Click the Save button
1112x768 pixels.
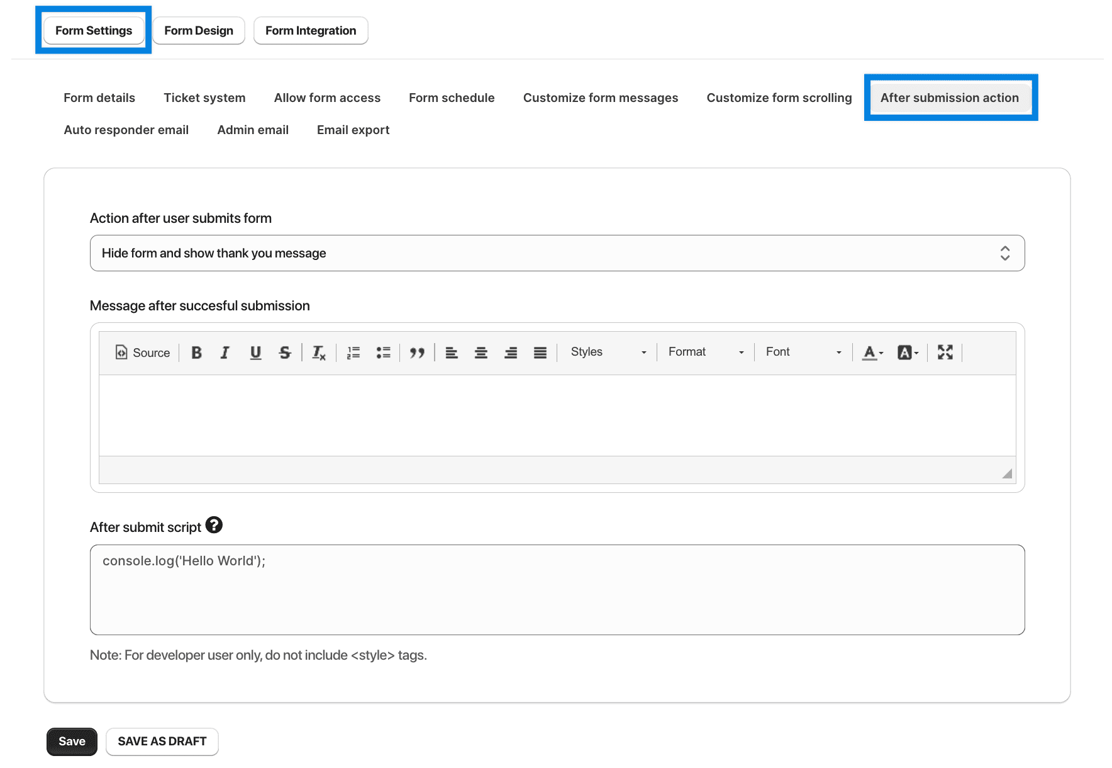pos(72,741)
